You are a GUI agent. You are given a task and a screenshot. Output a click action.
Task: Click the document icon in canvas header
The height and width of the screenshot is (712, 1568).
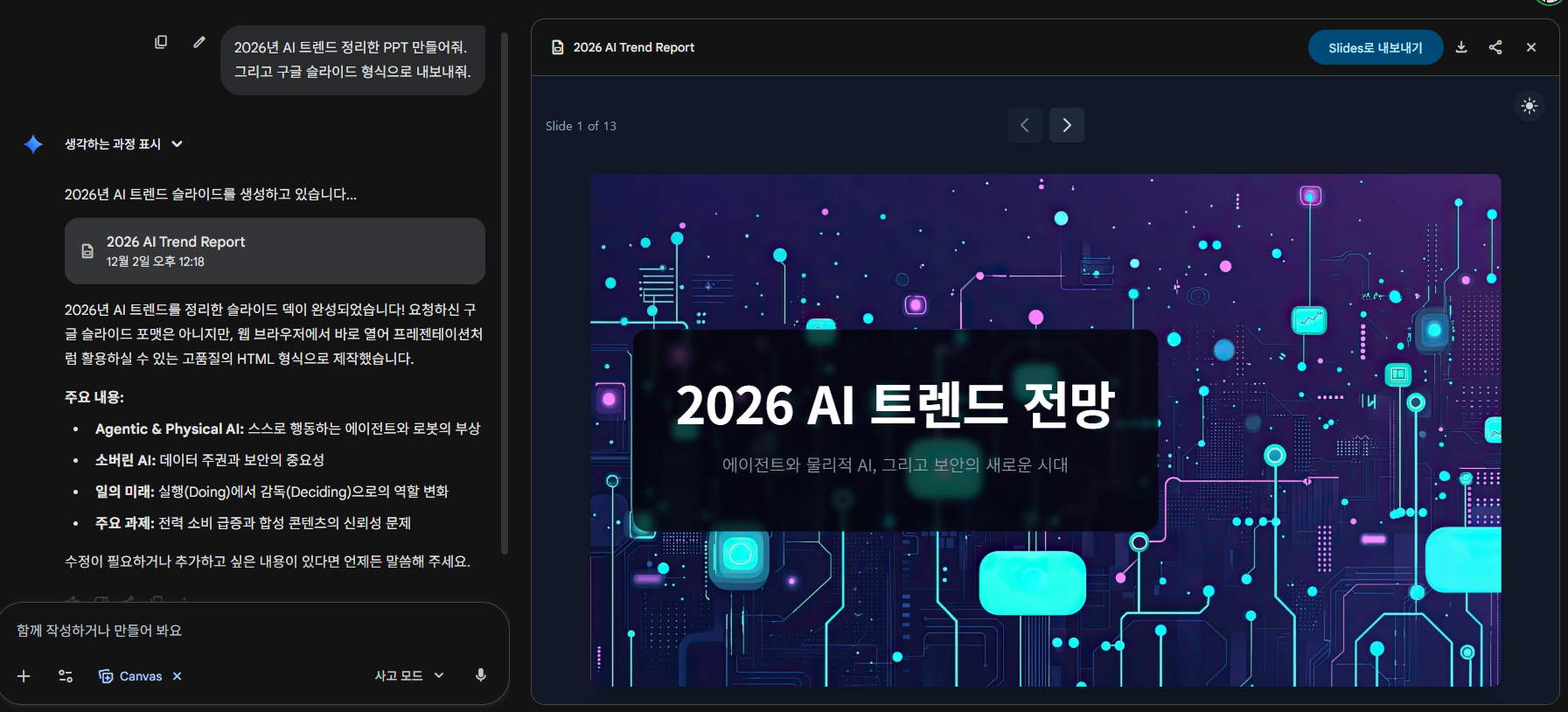coord(557,47)
